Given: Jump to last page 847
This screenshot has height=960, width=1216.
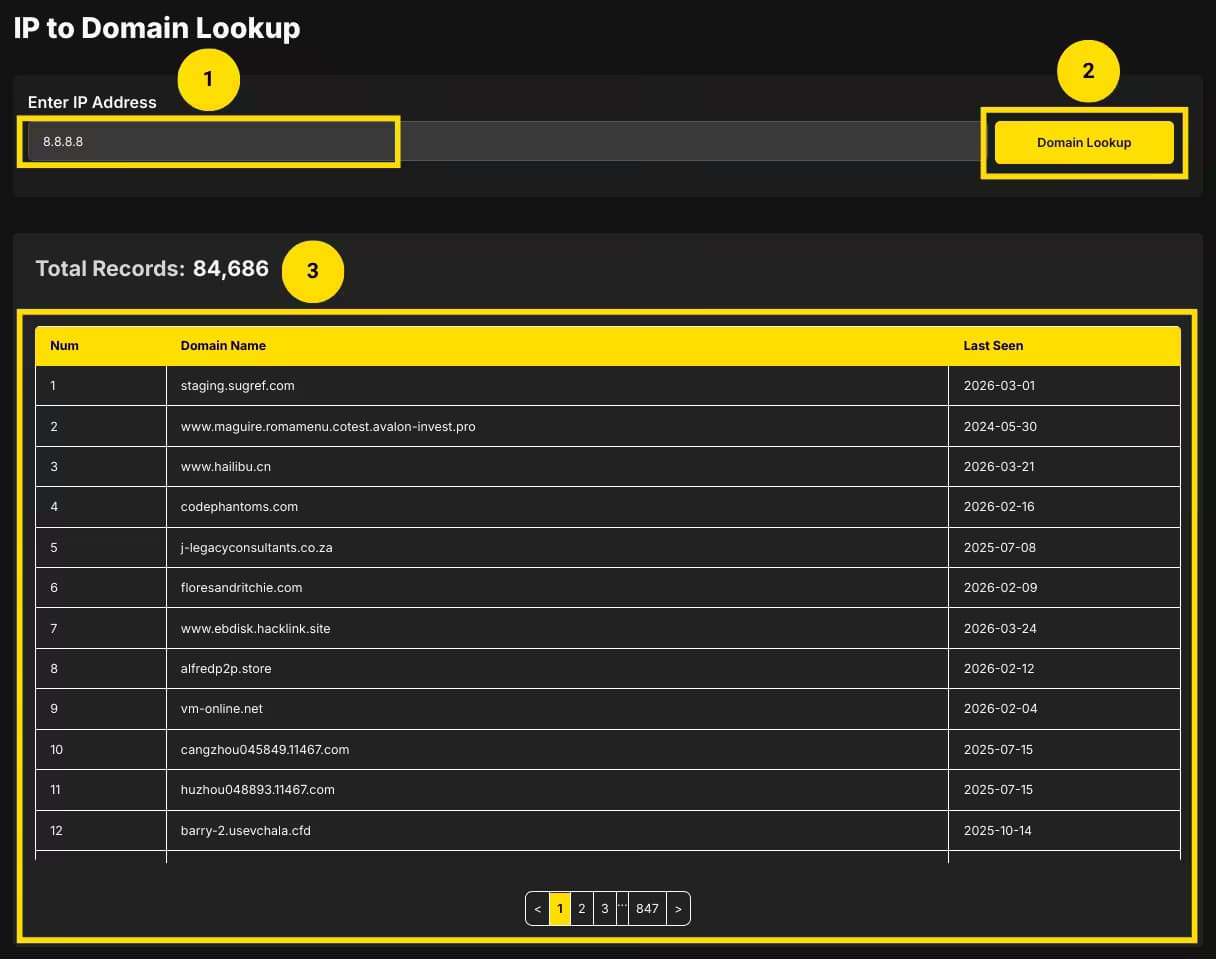Looking at the screenshot, I should tap(648, 909).
